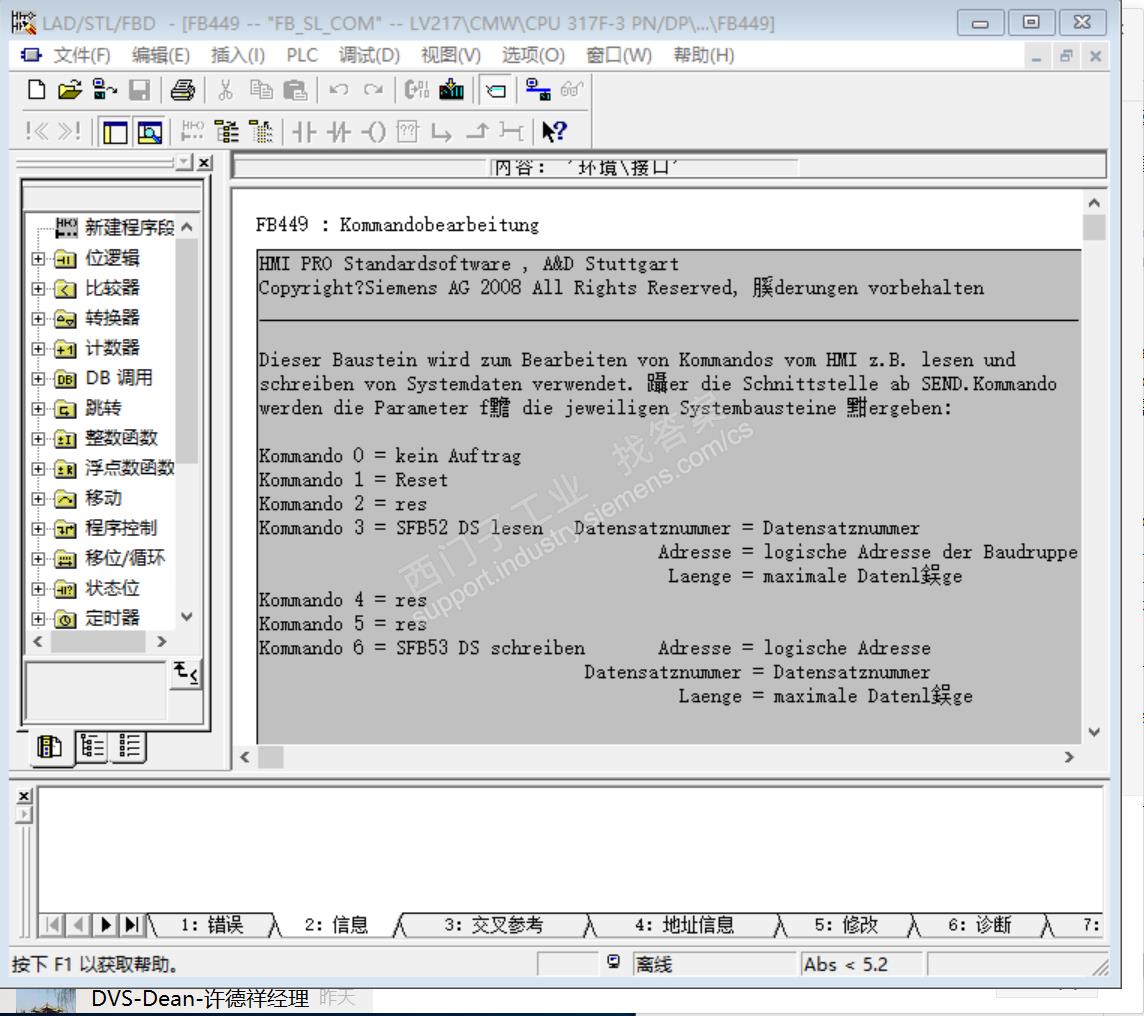Select the 移动 tree item

tap(103, 498)
